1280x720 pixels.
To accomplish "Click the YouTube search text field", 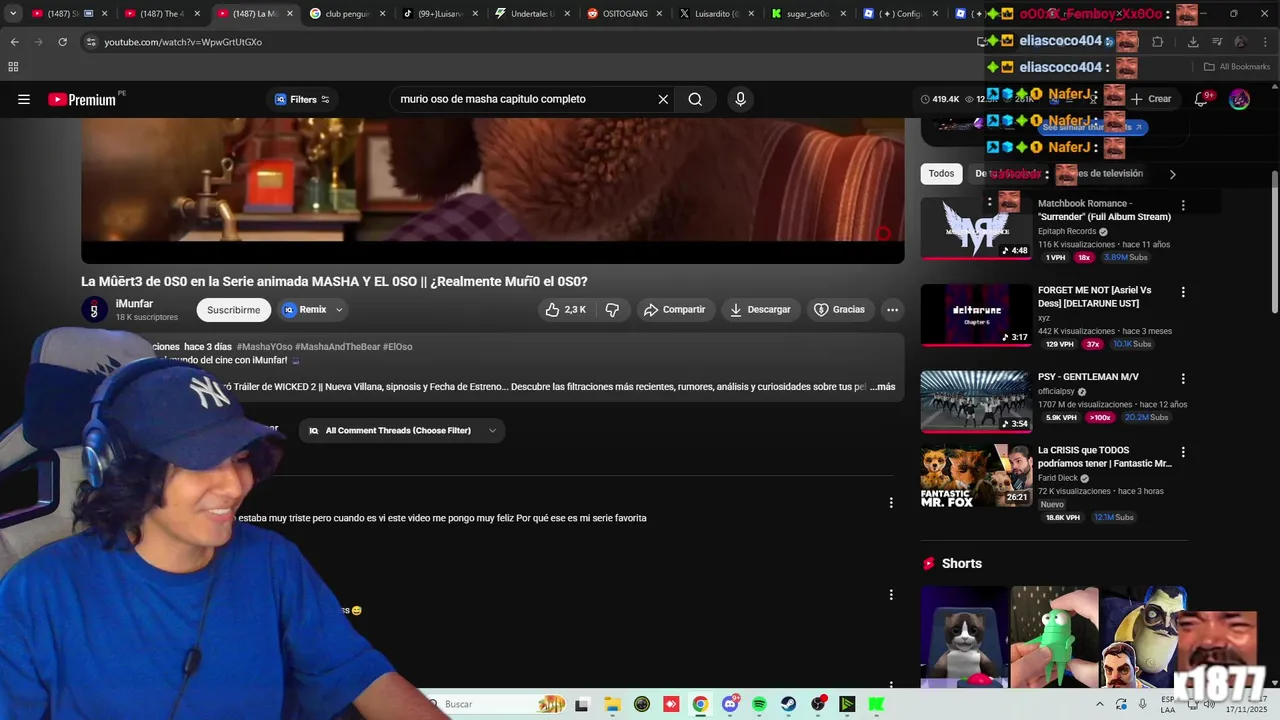I will point(523,99).
